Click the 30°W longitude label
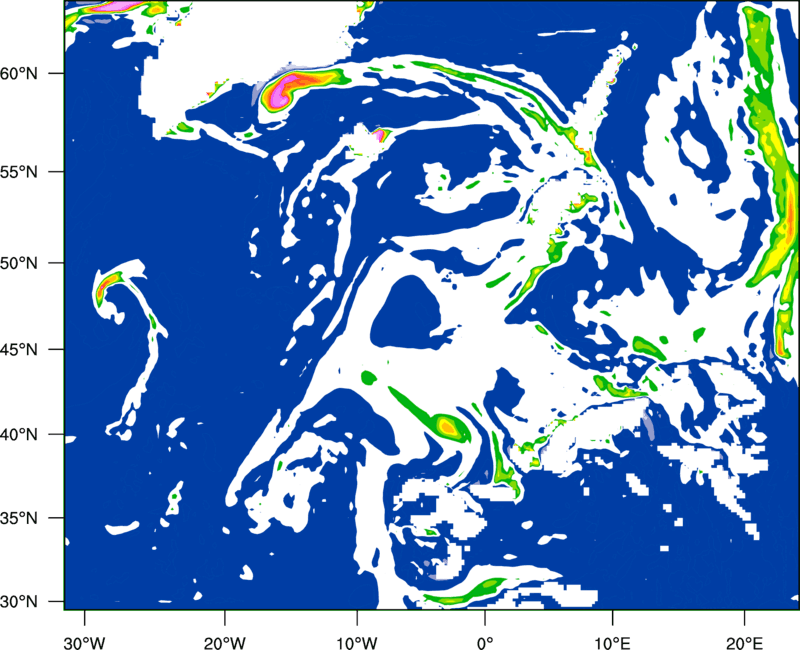The height and width of the screenshot is (650, 800). coord(85,643)
